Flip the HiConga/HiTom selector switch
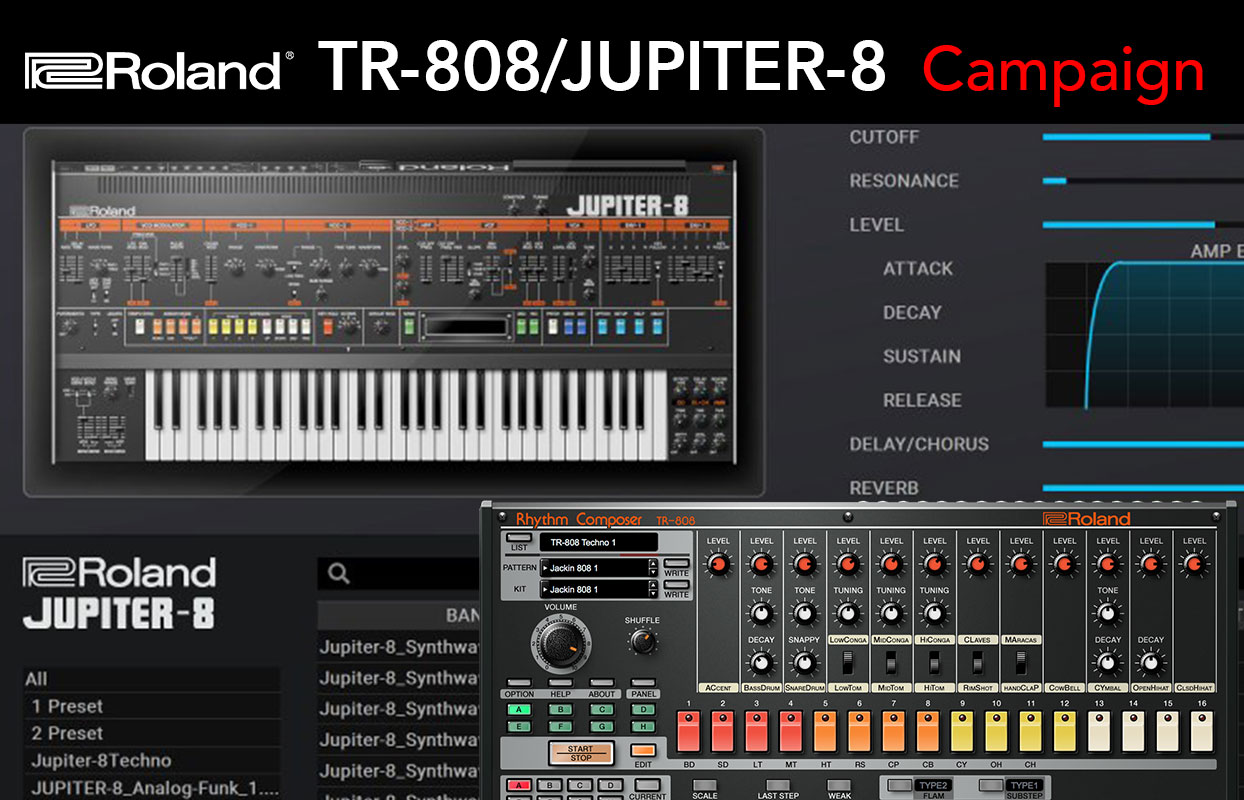 coord(934,662)
